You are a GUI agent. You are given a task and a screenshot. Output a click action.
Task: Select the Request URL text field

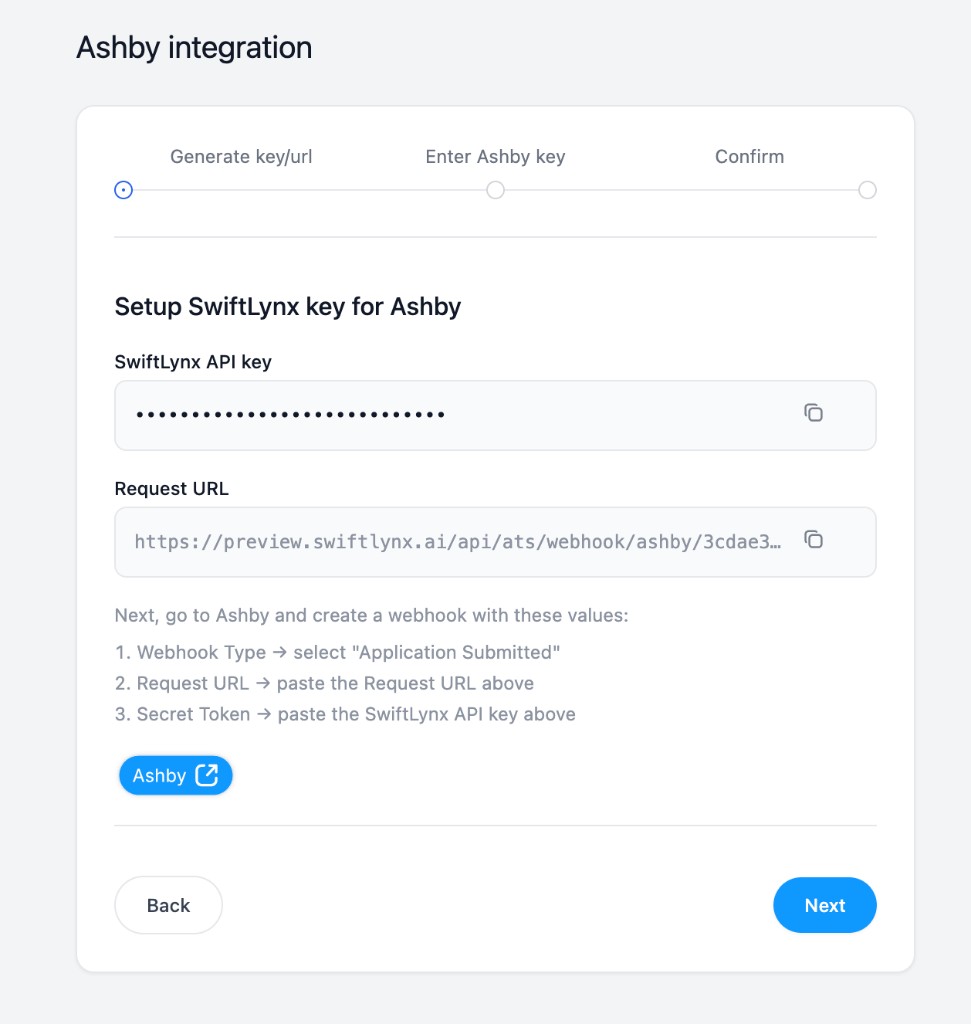pos(450,541)
